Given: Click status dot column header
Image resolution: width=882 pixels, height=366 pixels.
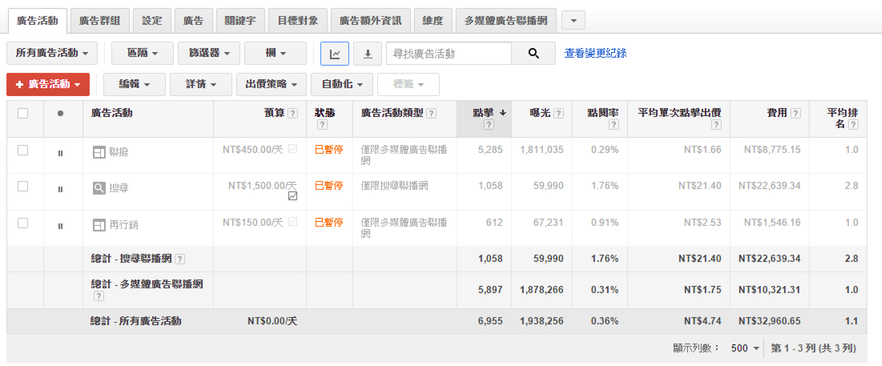Looking at the screenshot, I should point(60,114).
